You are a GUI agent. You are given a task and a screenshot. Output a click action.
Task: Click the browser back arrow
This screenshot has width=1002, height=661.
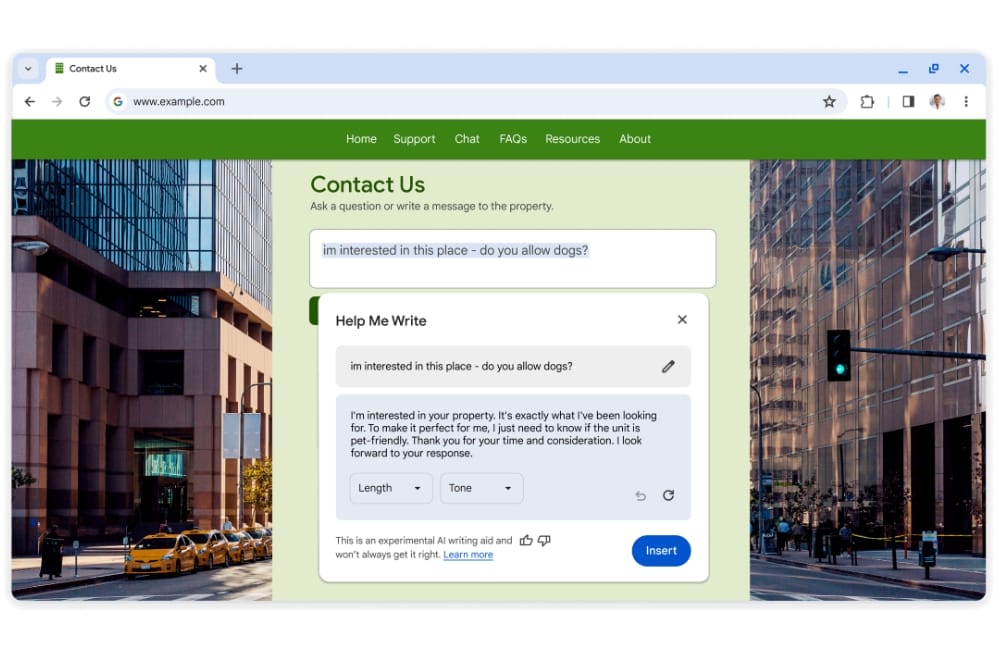[29, 102]
